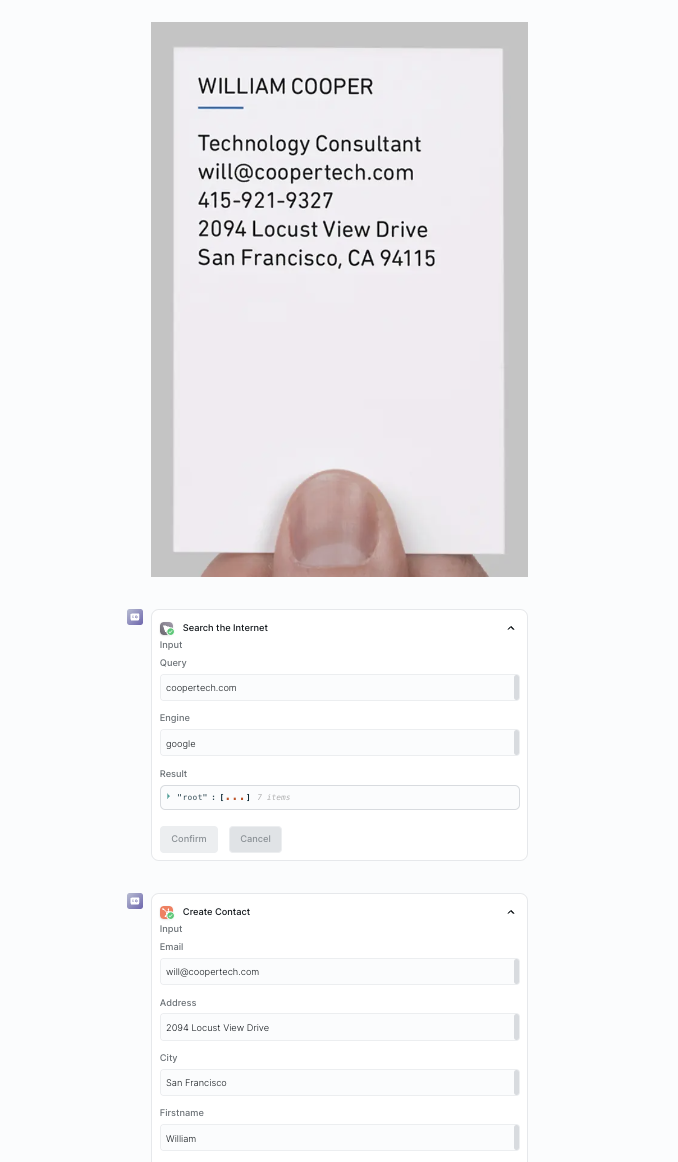The height and width of the screenshot is (1162, 678).
Task: Click the Search the Internet tool icon
Action: click(x=167, y=628)
